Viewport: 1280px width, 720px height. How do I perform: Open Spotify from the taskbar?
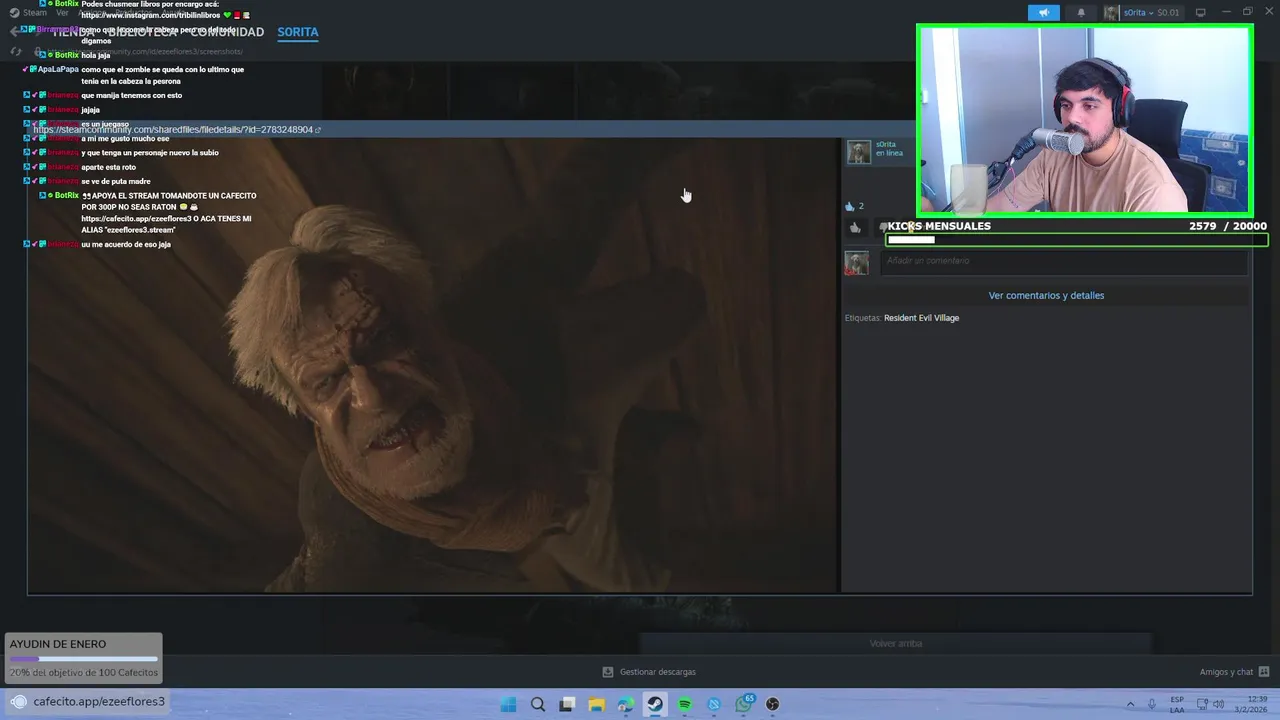tap(684, 704)
